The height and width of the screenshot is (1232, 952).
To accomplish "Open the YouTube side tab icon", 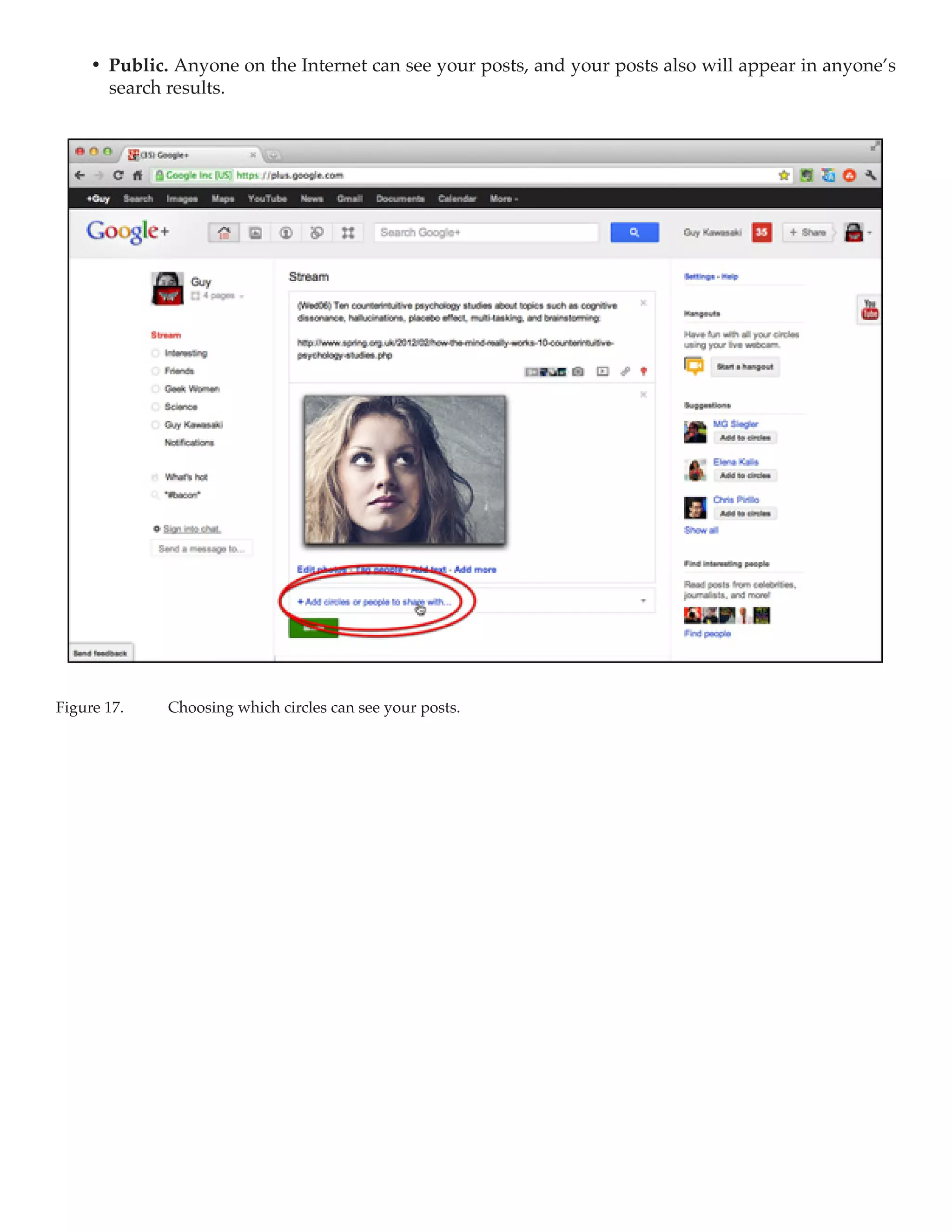I will pos(870,310).
